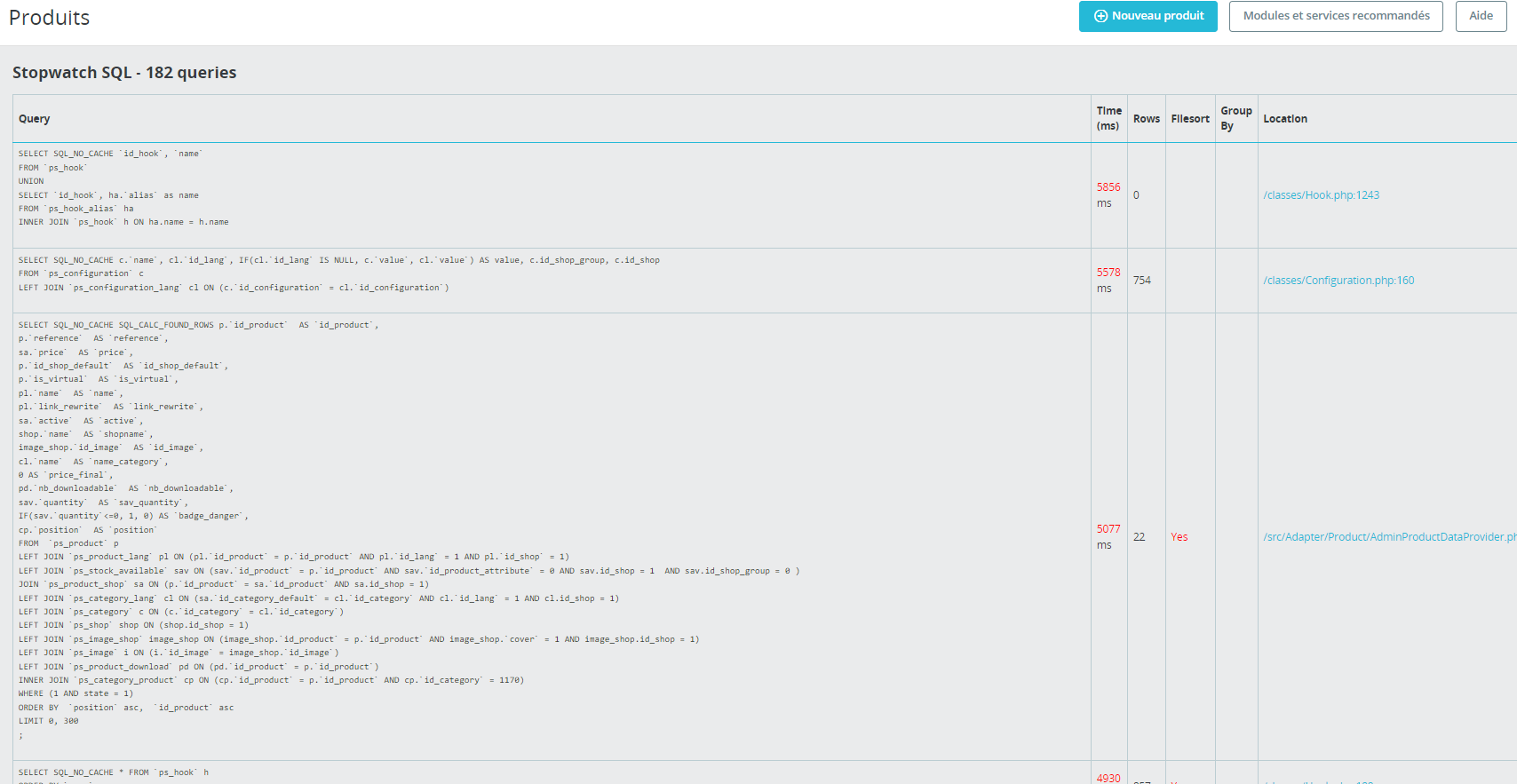The image size is (1517, 784).
Task: Click the ORDER BY position asc line
Action: click(x=126, y=708)
